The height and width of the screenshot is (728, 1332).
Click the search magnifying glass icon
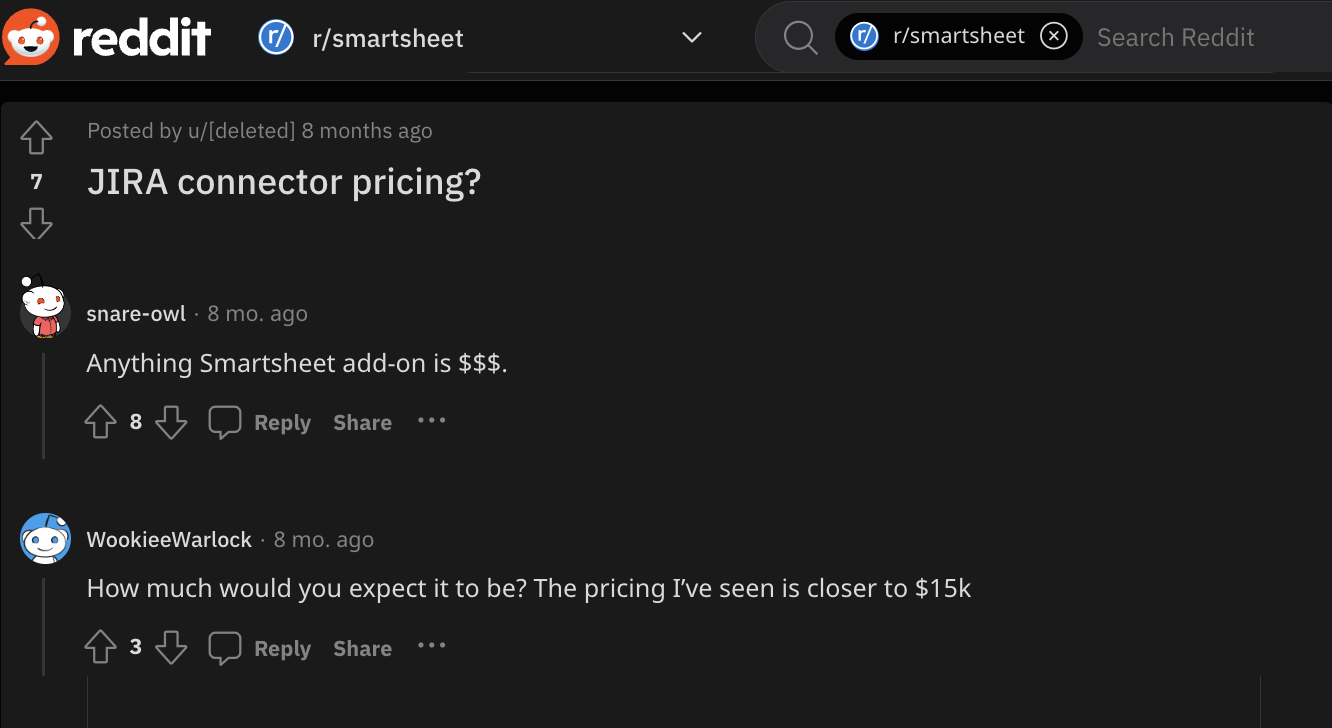click(799, 37)
